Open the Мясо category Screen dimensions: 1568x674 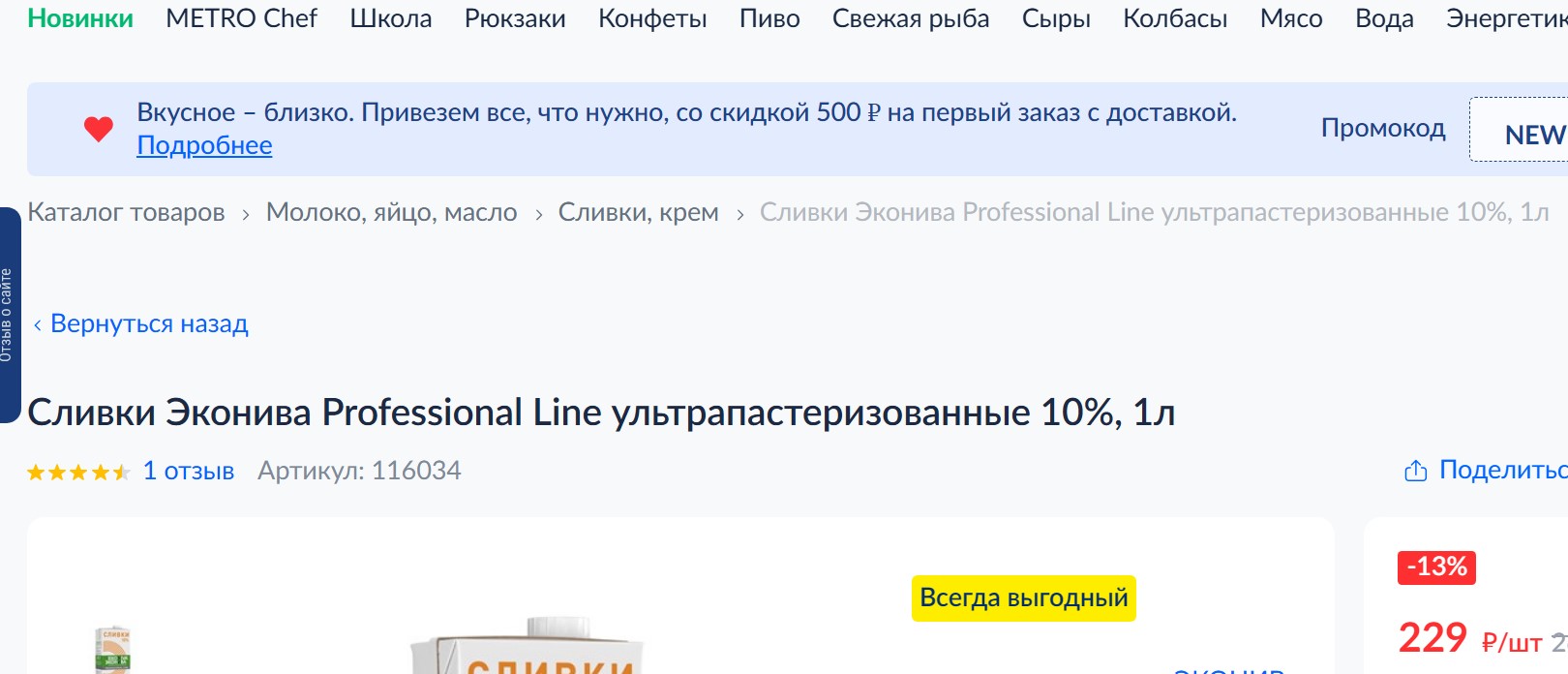[x=1291, y=18]
